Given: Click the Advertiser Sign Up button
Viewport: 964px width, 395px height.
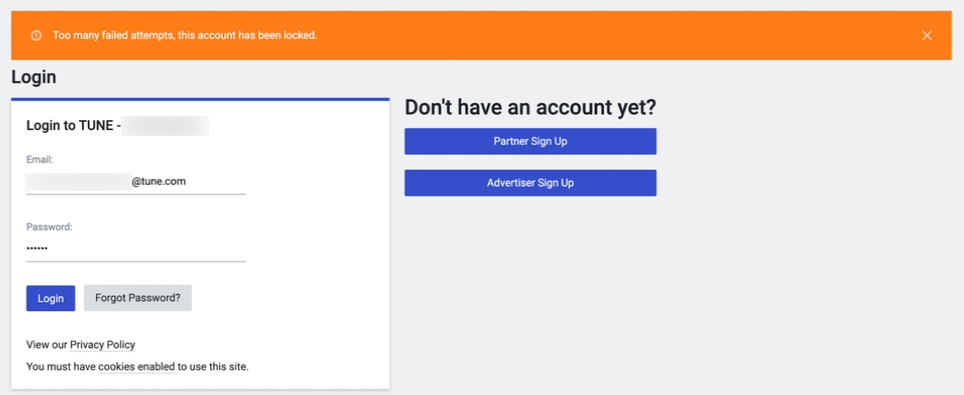Looking at the screenshot, I should point(531,183).
